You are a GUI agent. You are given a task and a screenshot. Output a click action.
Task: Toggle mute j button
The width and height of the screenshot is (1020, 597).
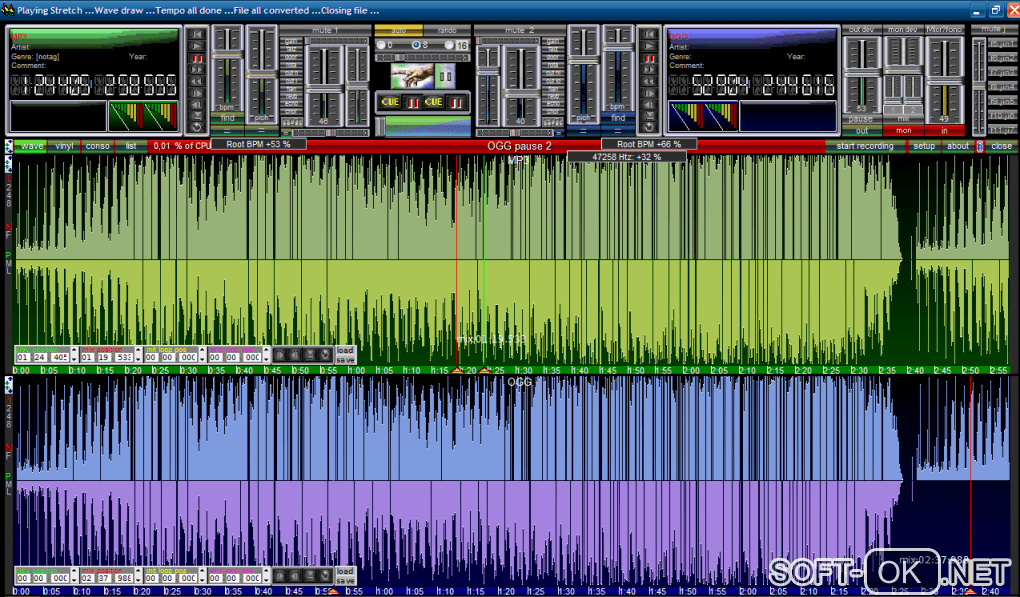pyautogui.click(x=993, y=29)
